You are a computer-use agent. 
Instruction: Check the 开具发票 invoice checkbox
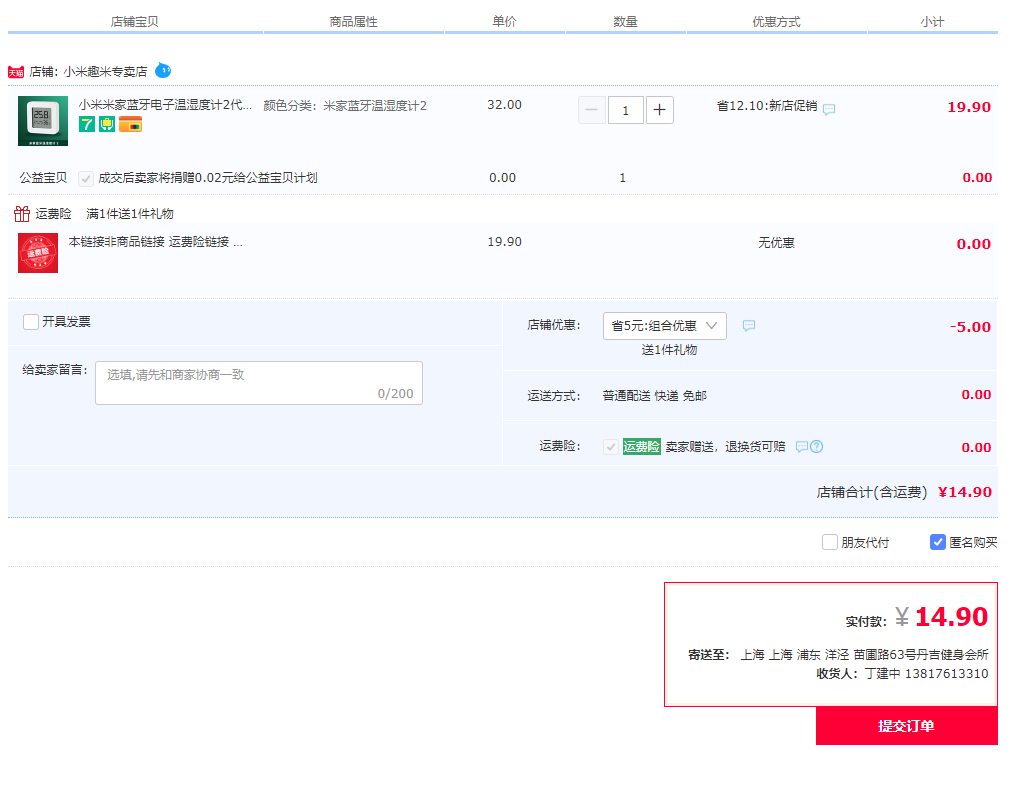31,322
